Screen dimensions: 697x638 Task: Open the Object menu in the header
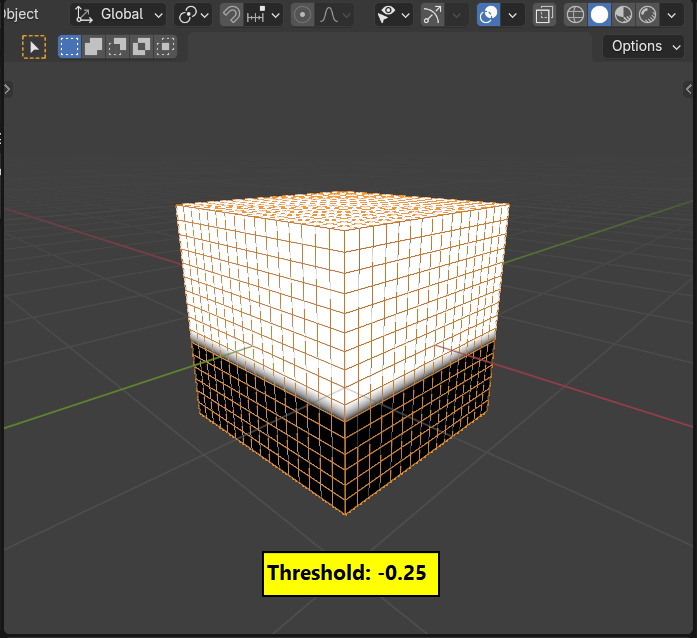coord(20,14)
